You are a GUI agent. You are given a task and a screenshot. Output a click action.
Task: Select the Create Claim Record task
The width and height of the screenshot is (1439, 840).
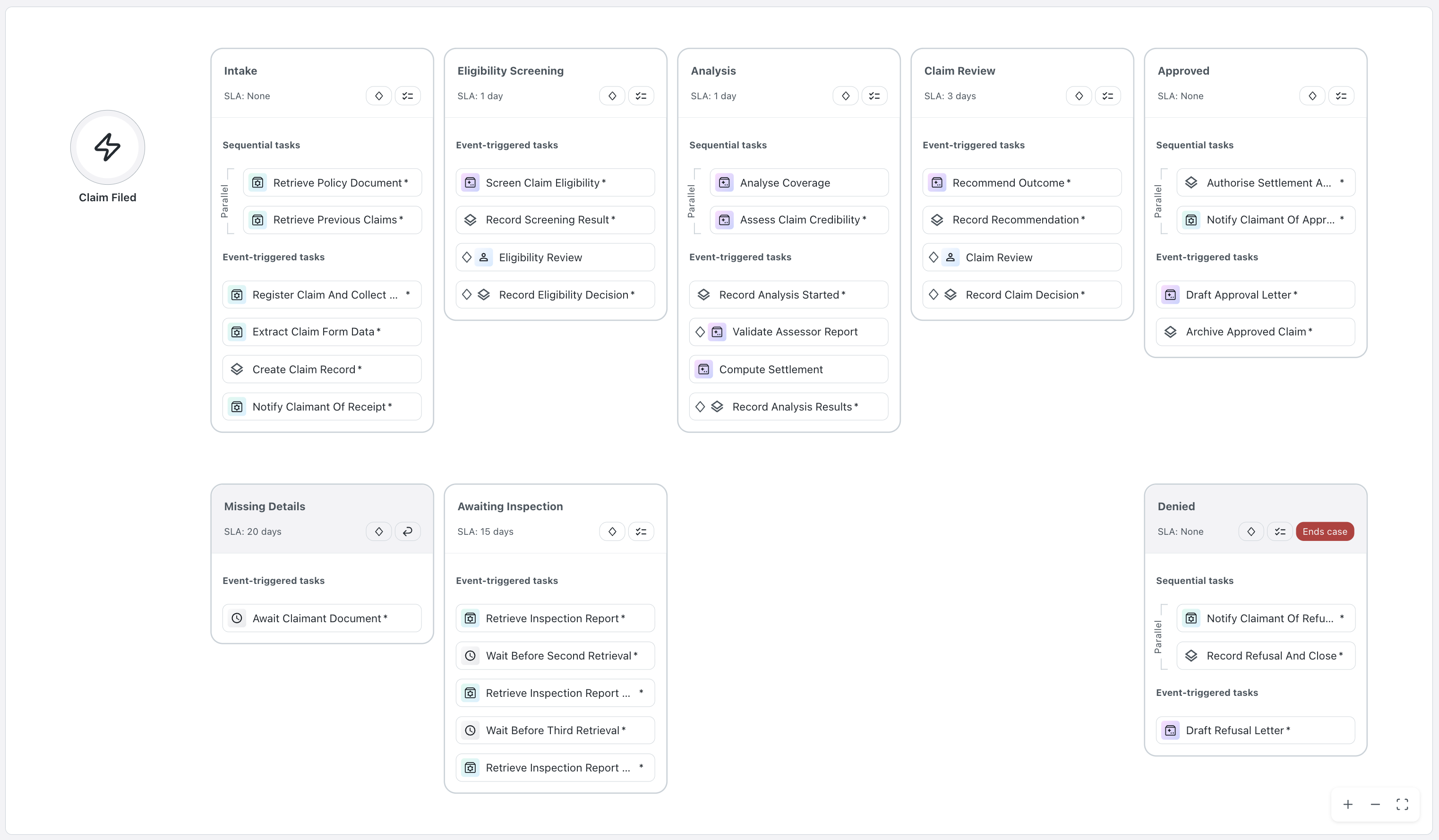[x=322, y=369]
